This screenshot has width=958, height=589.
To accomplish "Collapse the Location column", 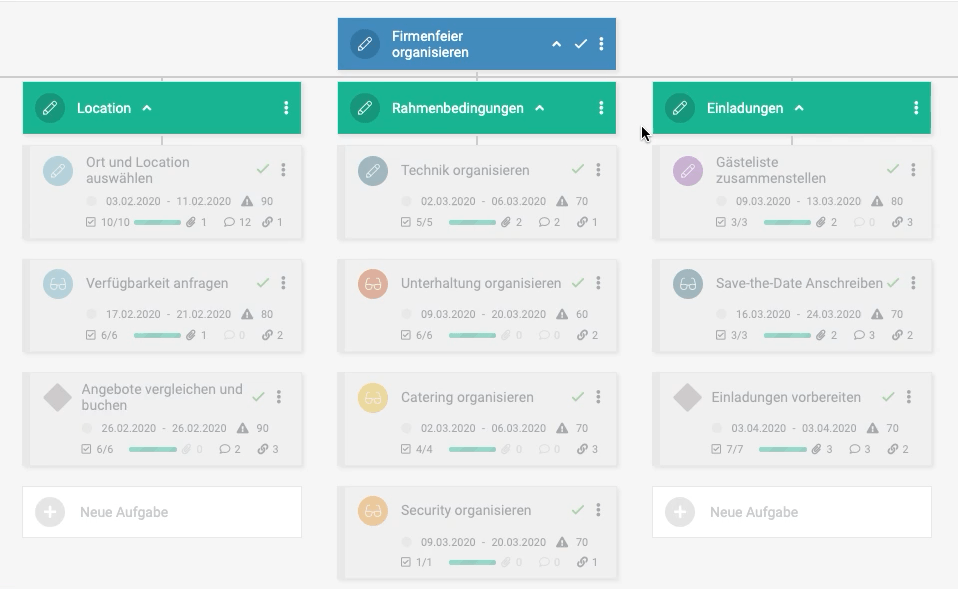I will 147,108.
